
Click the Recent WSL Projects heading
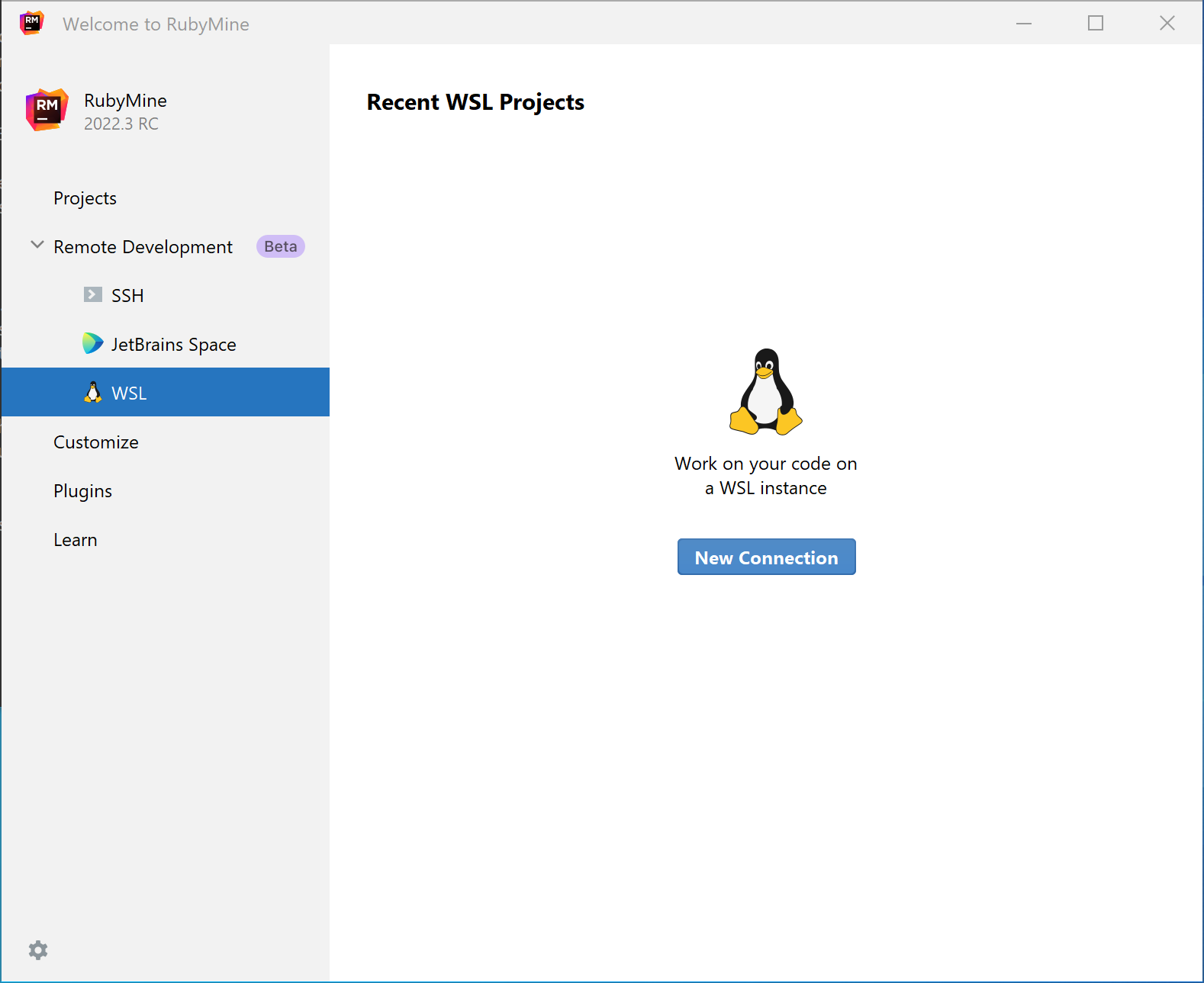475,102
